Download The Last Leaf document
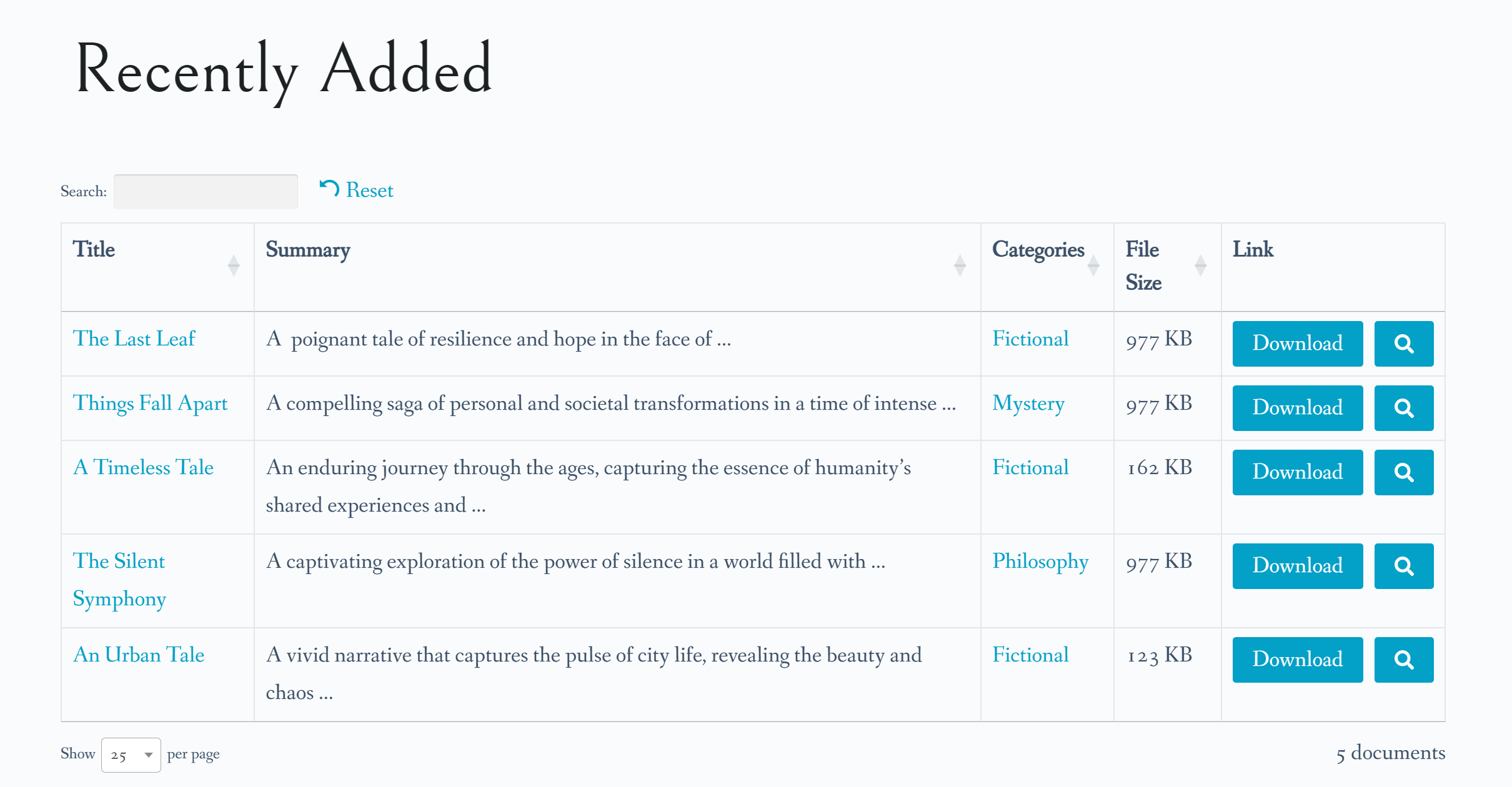Viewport: 1512px width, 787px height. (x=1296, y=344)
